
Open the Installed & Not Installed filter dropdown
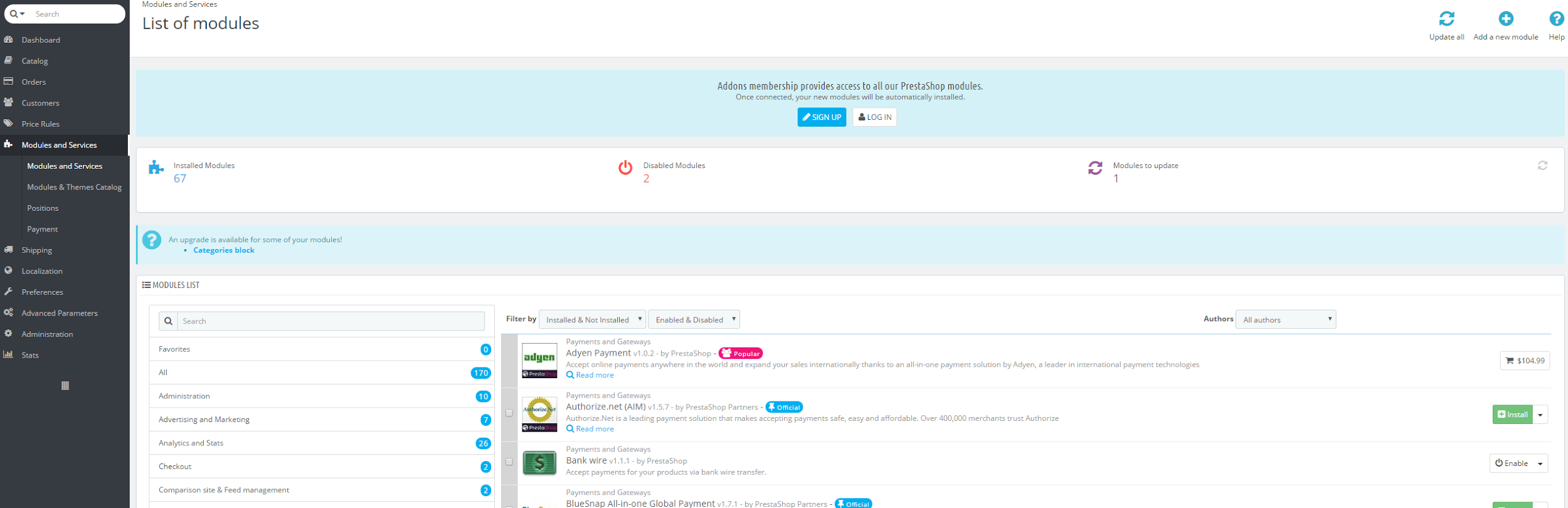coord(592,319)
